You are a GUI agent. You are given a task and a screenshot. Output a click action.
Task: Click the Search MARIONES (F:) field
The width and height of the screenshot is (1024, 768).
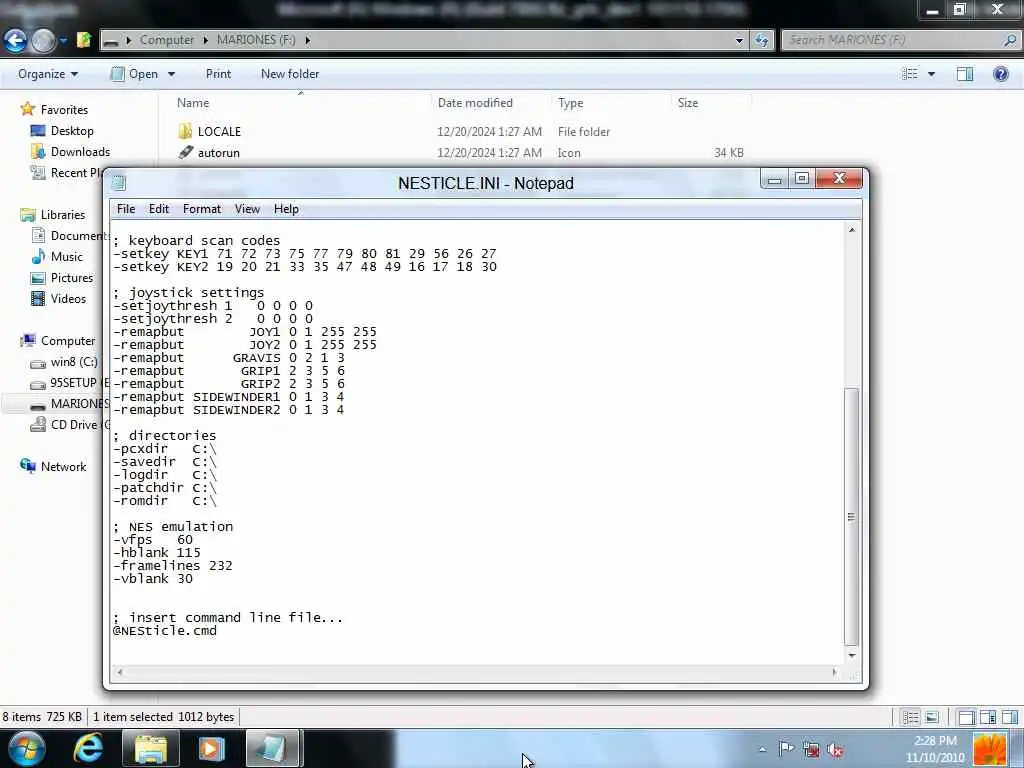pyautogui.click(x=892, y=40)
